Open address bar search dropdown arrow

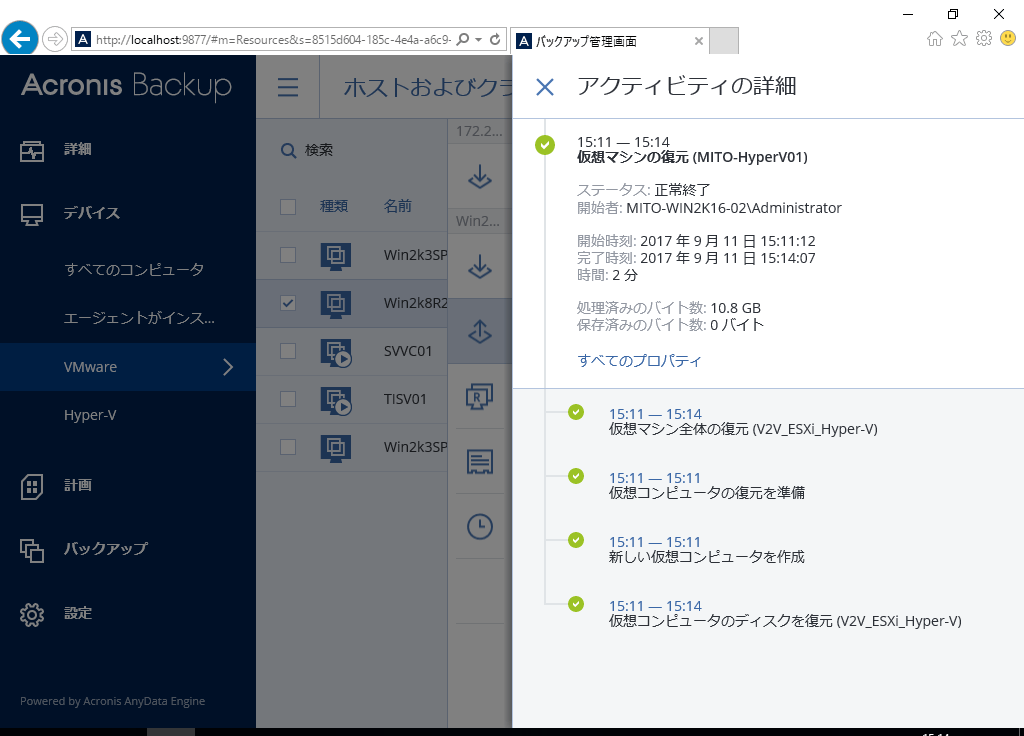tap(479, 39)
